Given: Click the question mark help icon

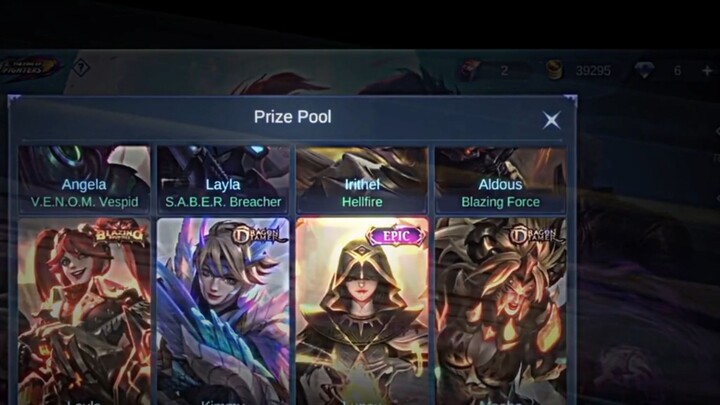Looking at the screenshot, I should [81, 68].
